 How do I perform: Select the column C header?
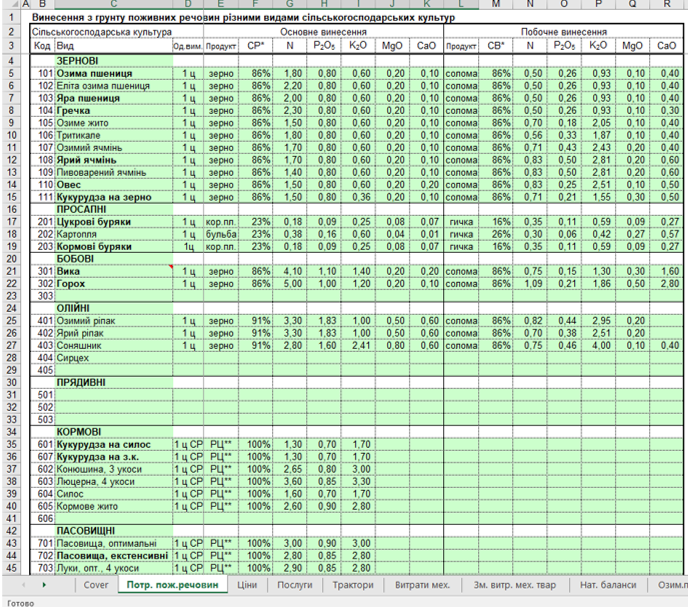coord(114,4)
